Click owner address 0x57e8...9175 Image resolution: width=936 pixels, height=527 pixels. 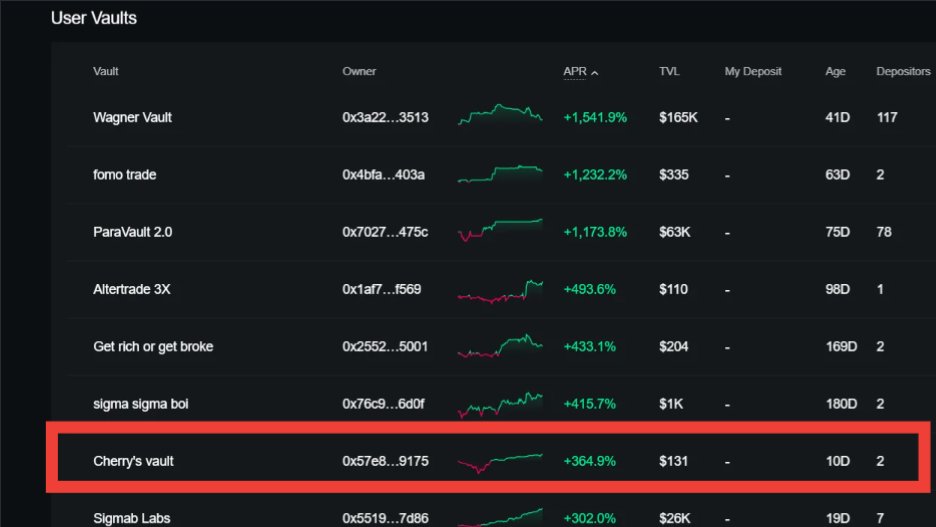385,461
